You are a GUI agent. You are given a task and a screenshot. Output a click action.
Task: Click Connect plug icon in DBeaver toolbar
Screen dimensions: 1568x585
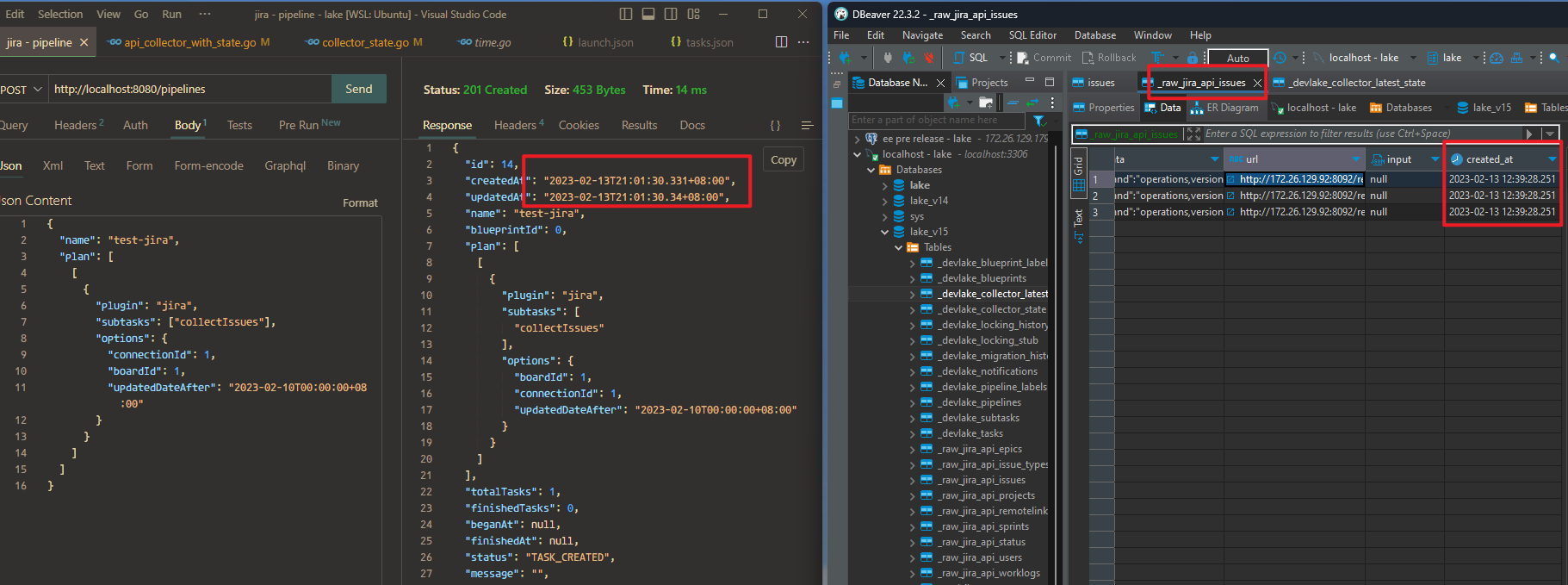(x=888, y=58)
